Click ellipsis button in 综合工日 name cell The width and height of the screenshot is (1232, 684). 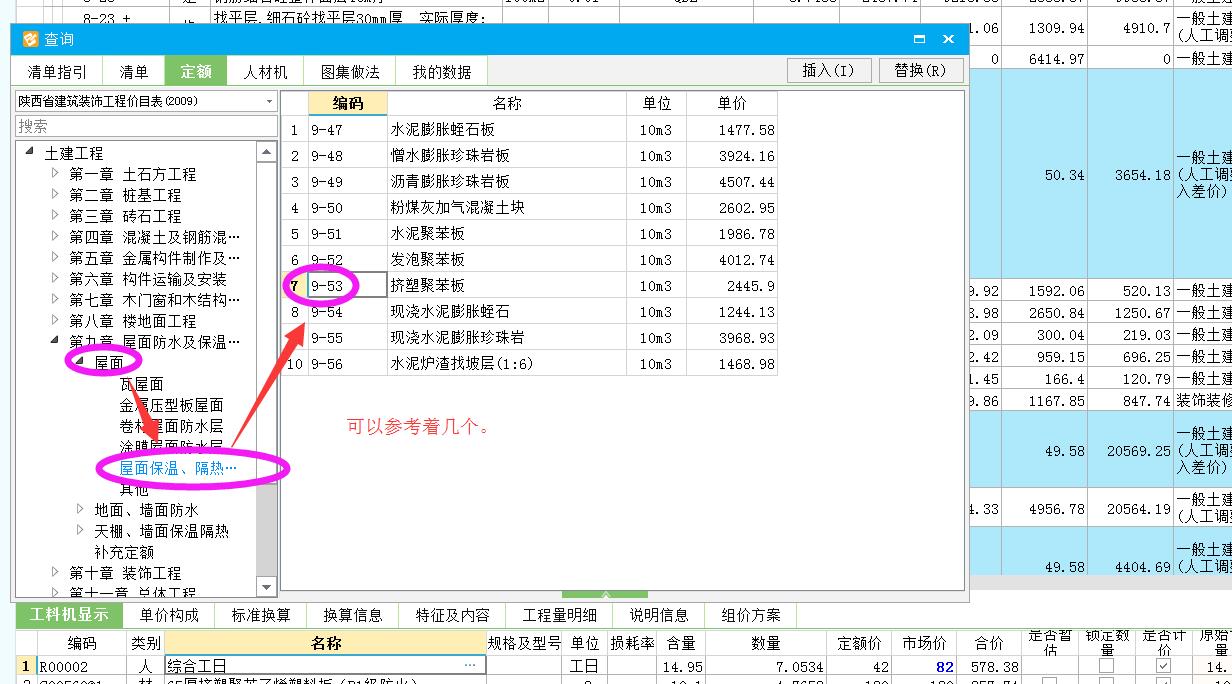470,665
